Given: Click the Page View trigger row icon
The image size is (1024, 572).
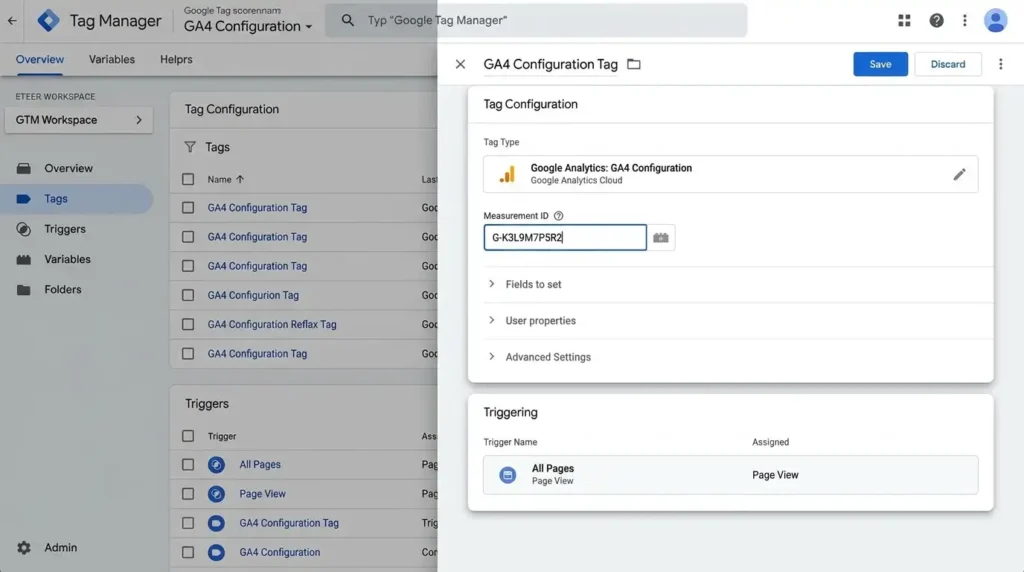Looking at the screenshot, I should [x=216, y=494].
